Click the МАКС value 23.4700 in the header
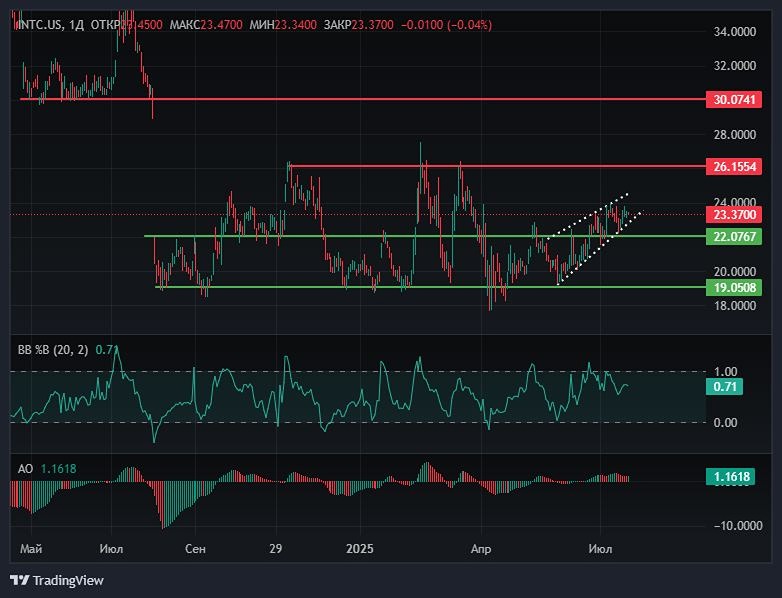Viewport: 782px width, 598px height. point(221,24)
